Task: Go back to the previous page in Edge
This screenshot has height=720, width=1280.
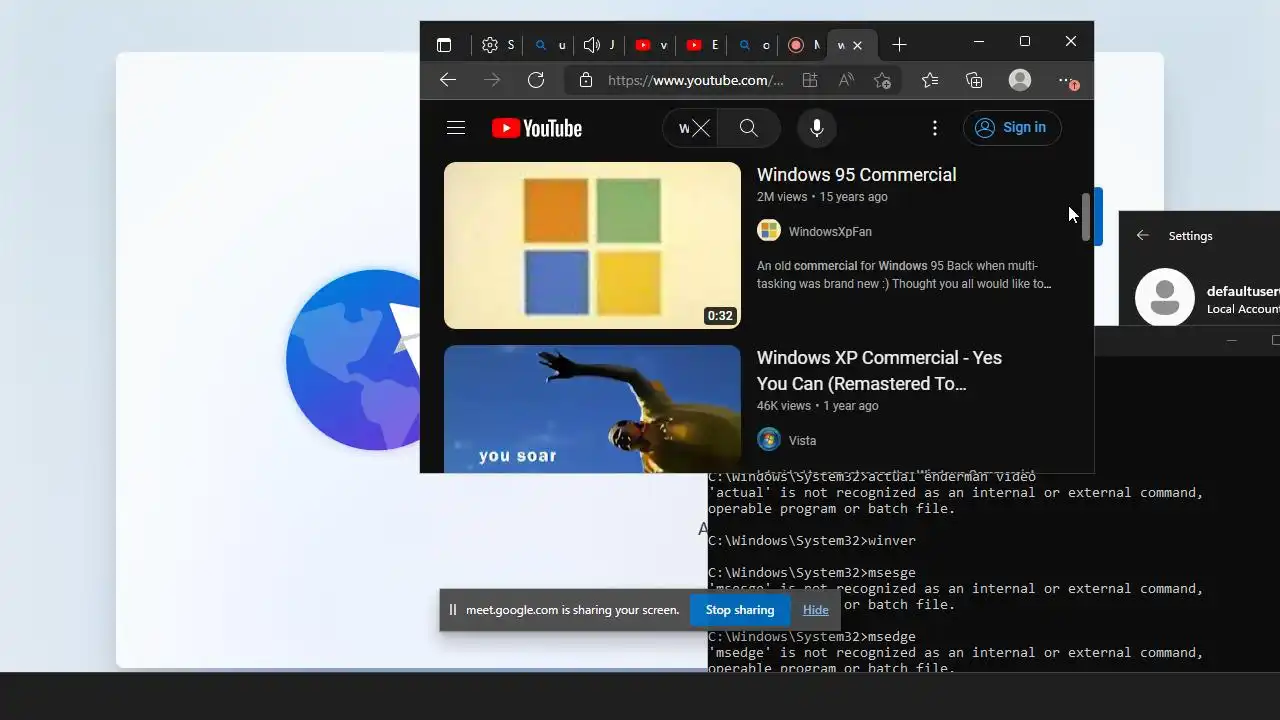Action: (x=448, y=80)
